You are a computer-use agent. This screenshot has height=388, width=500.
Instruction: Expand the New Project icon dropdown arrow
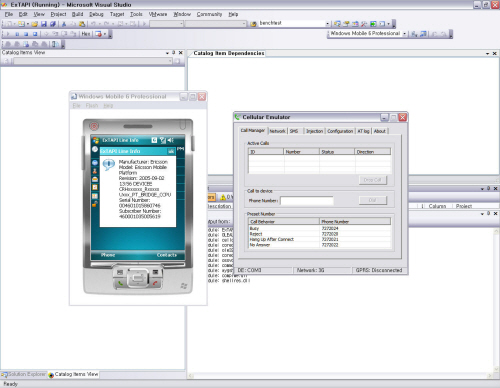[14, 24]
